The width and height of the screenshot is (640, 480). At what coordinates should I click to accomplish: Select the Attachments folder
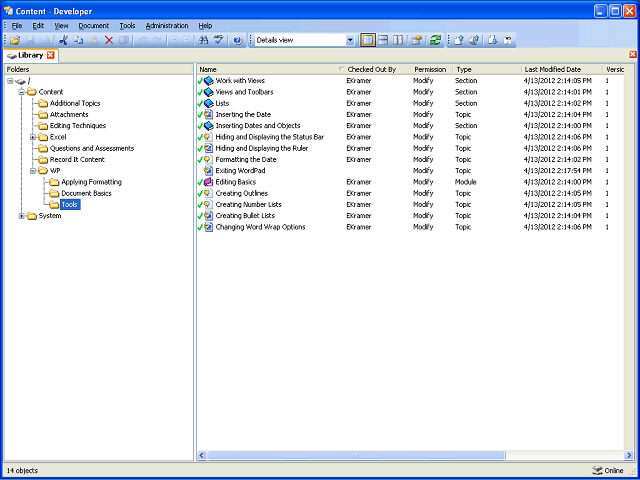pyautogui.click(x=69, y=115)
